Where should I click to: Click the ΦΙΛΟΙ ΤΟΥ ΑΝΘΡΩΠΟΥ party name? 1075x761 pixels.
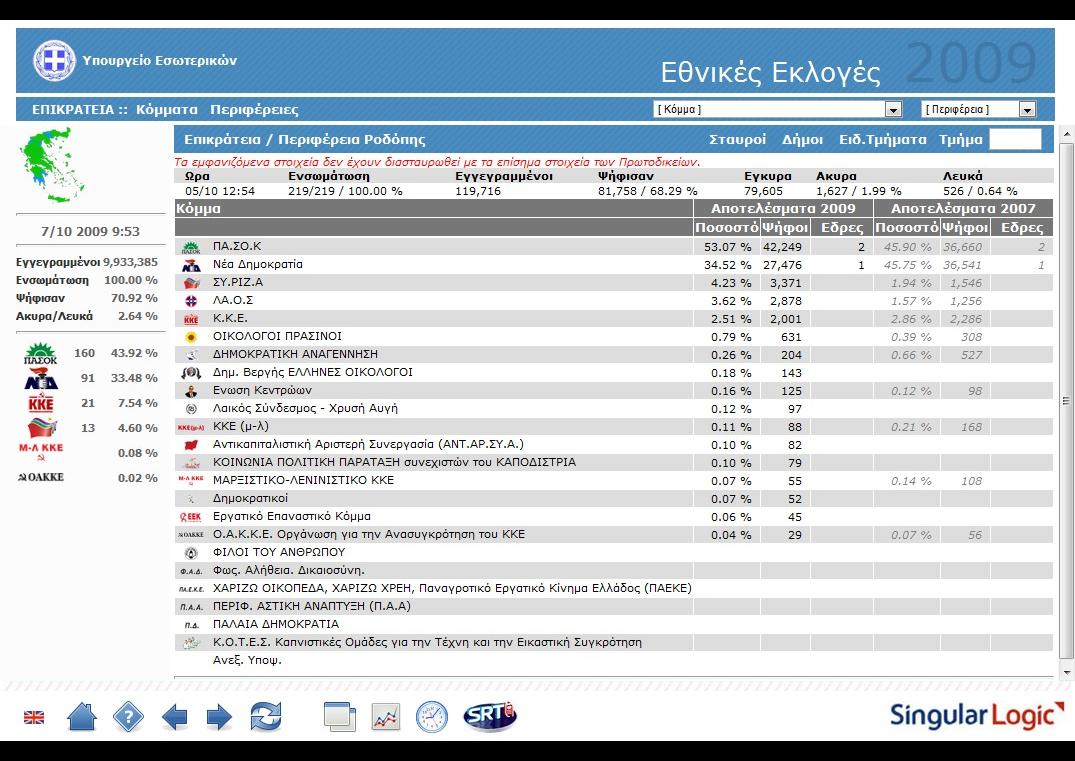[x=279, y=552]
